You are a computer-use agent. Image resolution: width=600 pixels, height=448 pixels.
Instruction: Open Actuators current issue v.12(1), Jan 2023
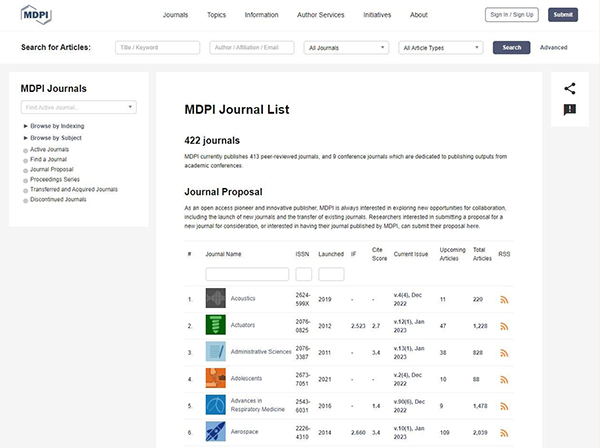click(409, 326)
